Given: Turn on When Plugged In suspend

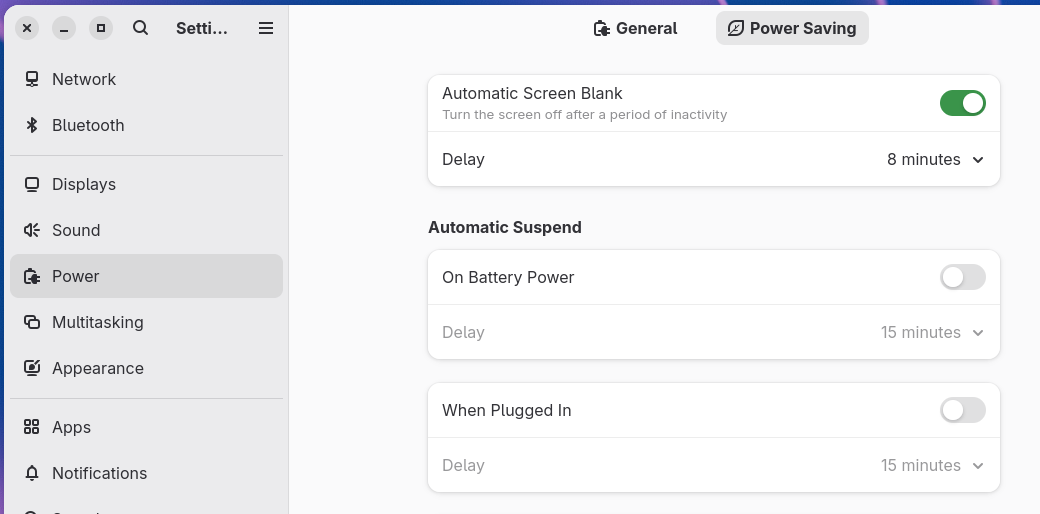Looking at the screenshot, I should 962,410.
